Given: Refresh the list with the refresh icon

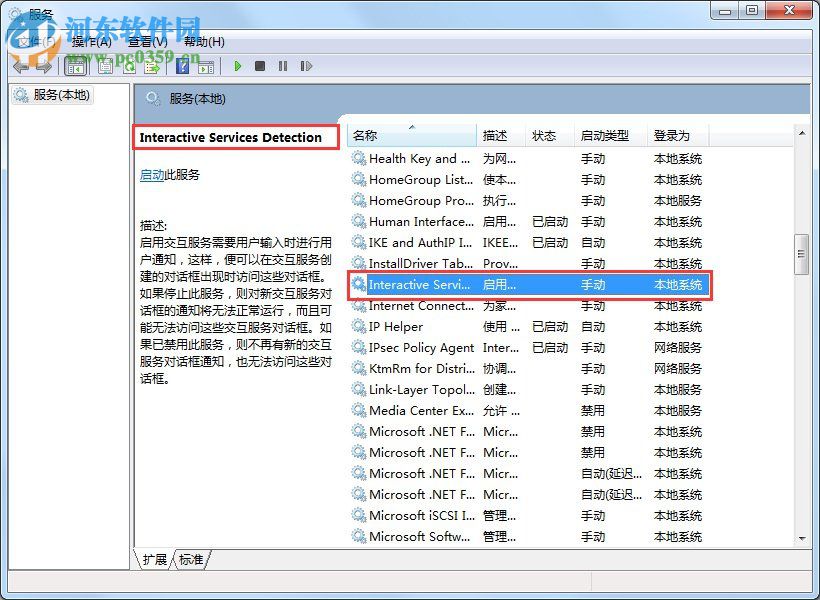Looking at the screenshot, I should 130,66.
